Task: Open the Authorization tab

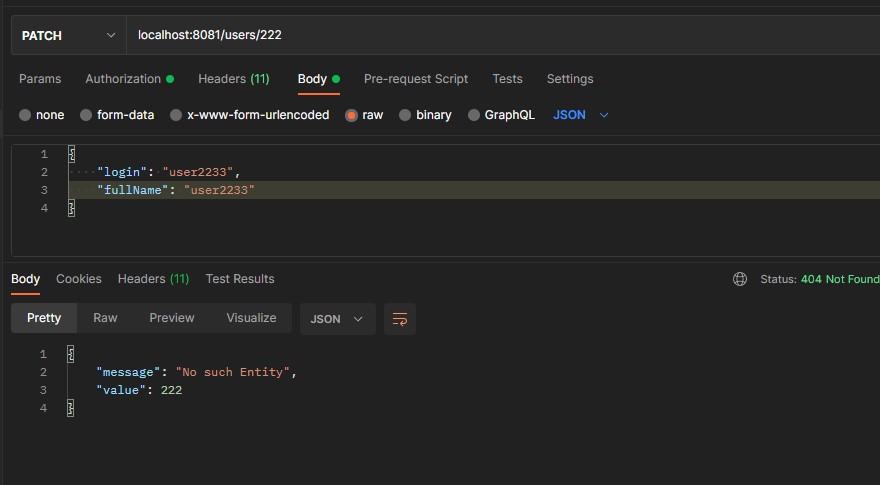Action: pyautogui.click(x=129, y=79)
